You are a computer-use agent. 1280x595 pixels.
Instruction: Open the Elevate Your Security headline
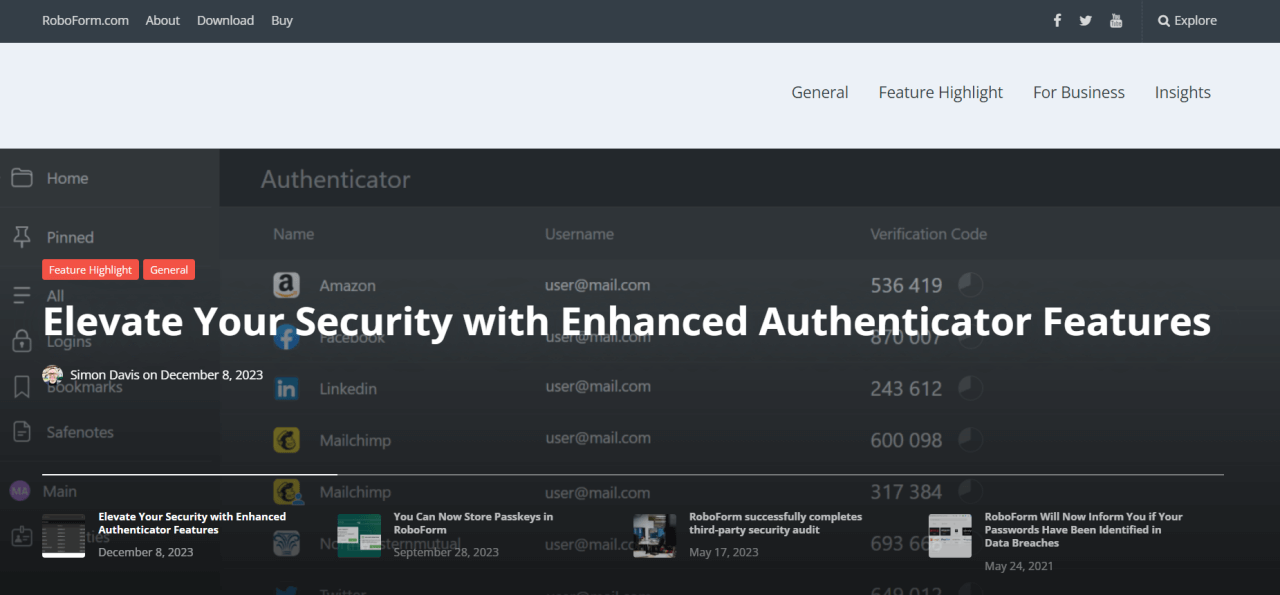(626, 322)
